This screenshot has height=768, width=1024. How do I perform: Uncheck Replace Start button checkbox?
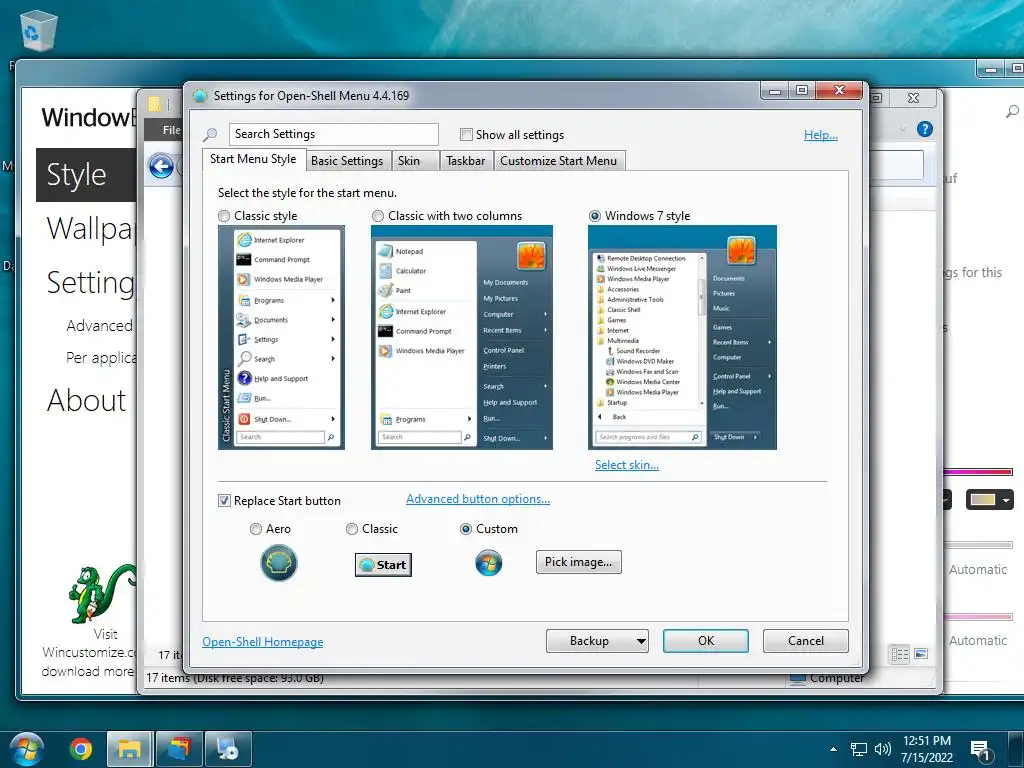(224, 501)
